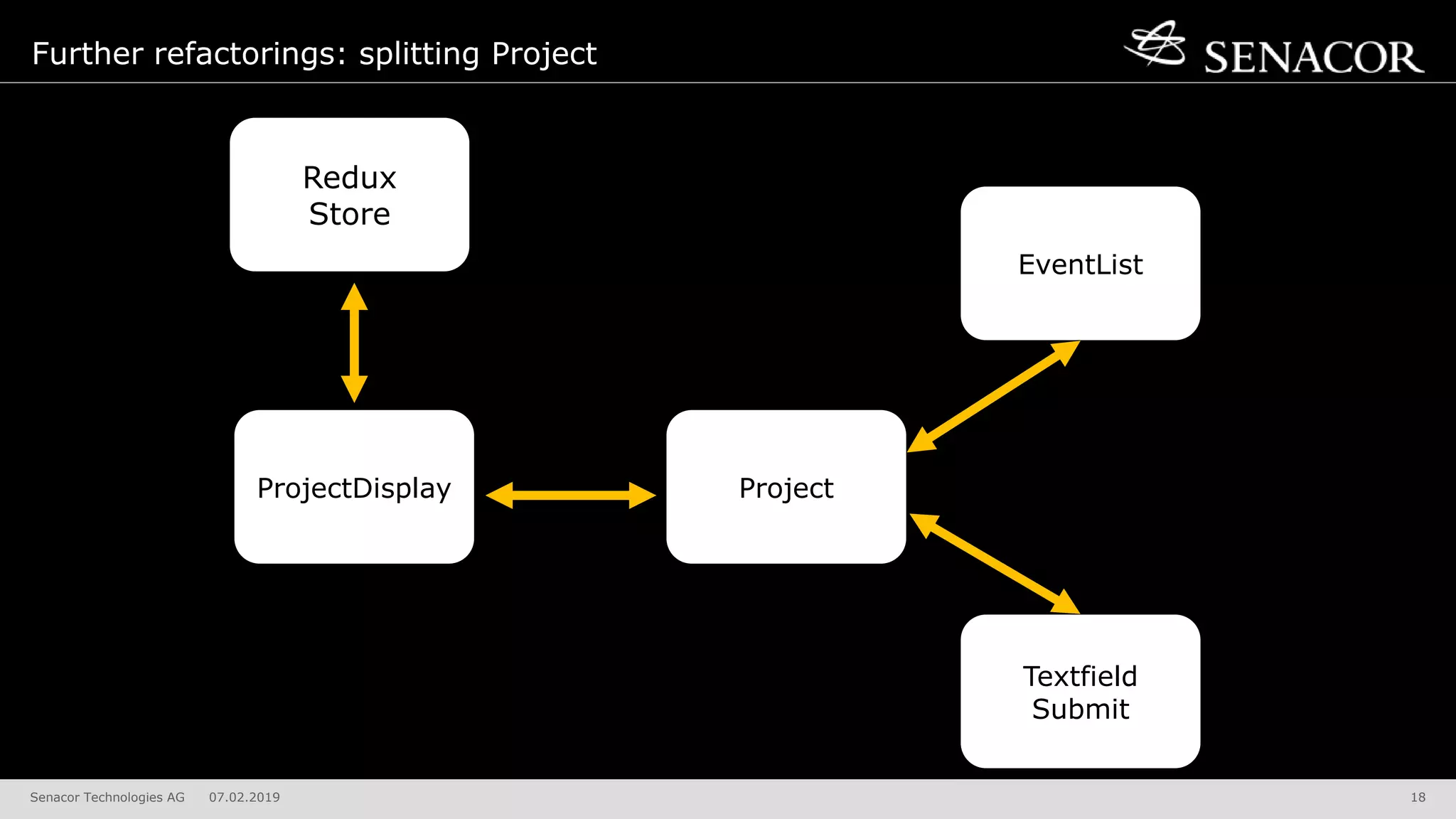Click the 'Senacor Technologies AG' footer text

[107, 798]
